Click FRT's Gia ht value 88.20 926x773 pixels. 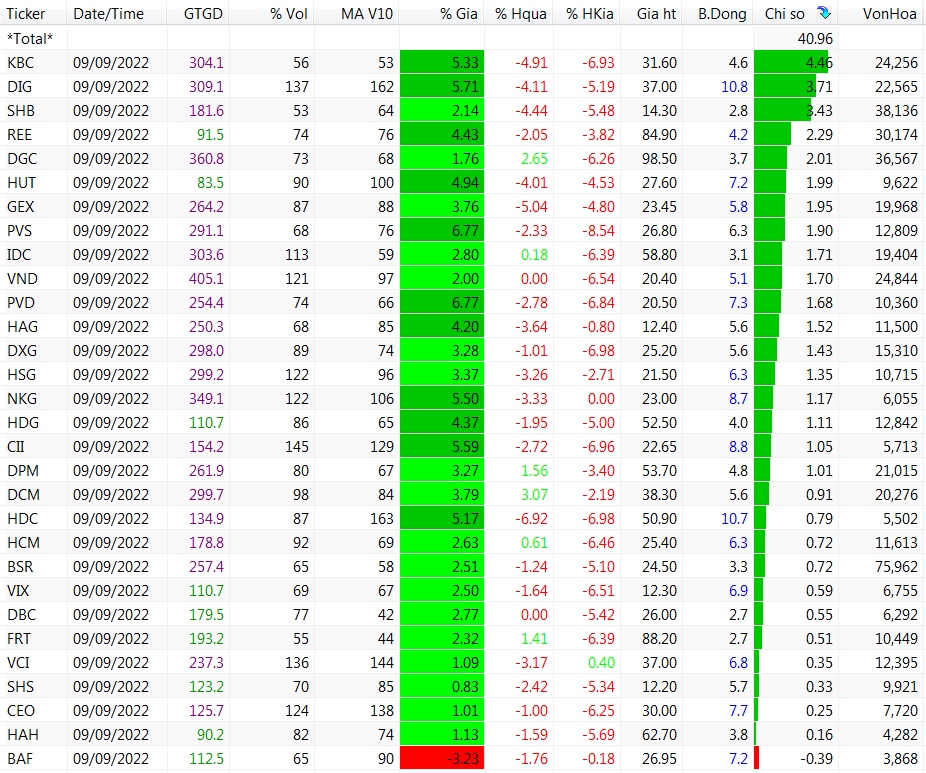point(659,639)
